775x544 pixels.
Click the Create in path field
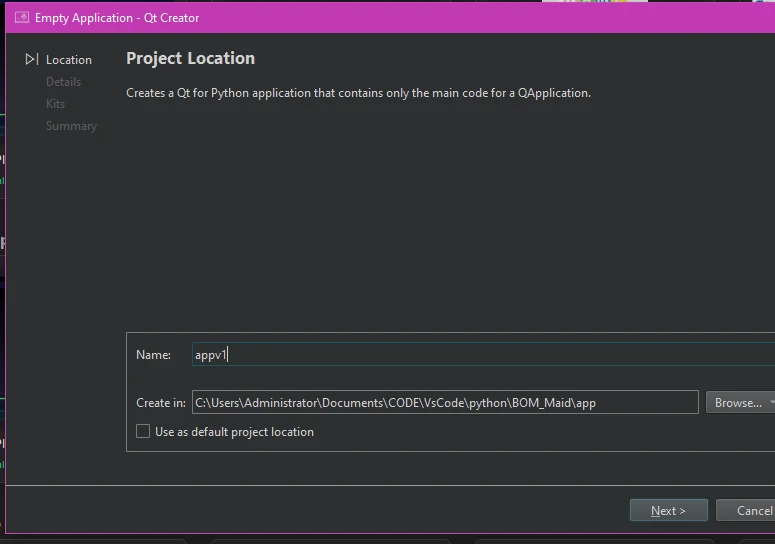point(445,402)
